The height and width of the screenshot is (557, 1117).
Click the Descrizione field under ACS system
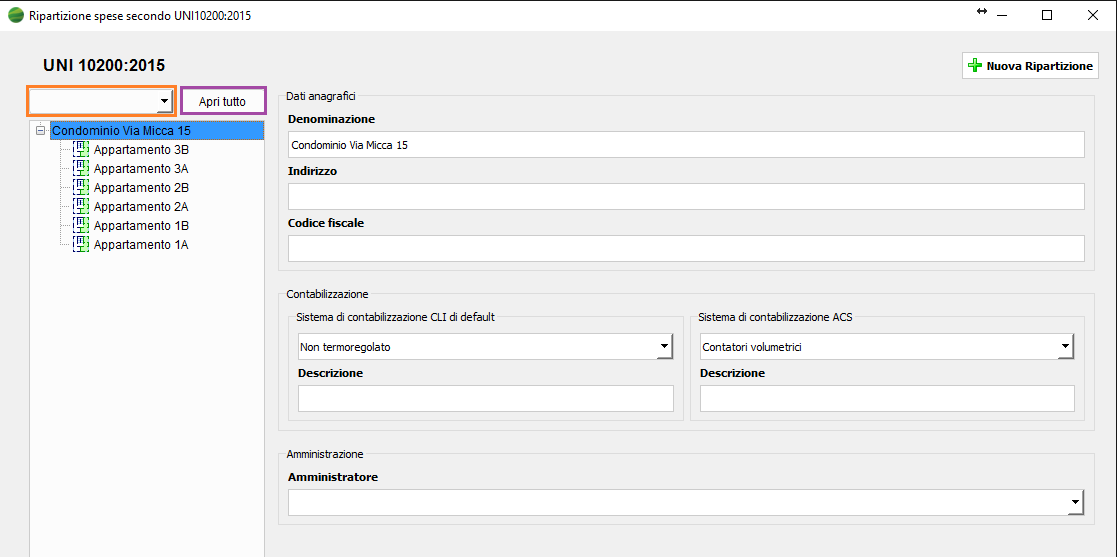pos(886,399)
